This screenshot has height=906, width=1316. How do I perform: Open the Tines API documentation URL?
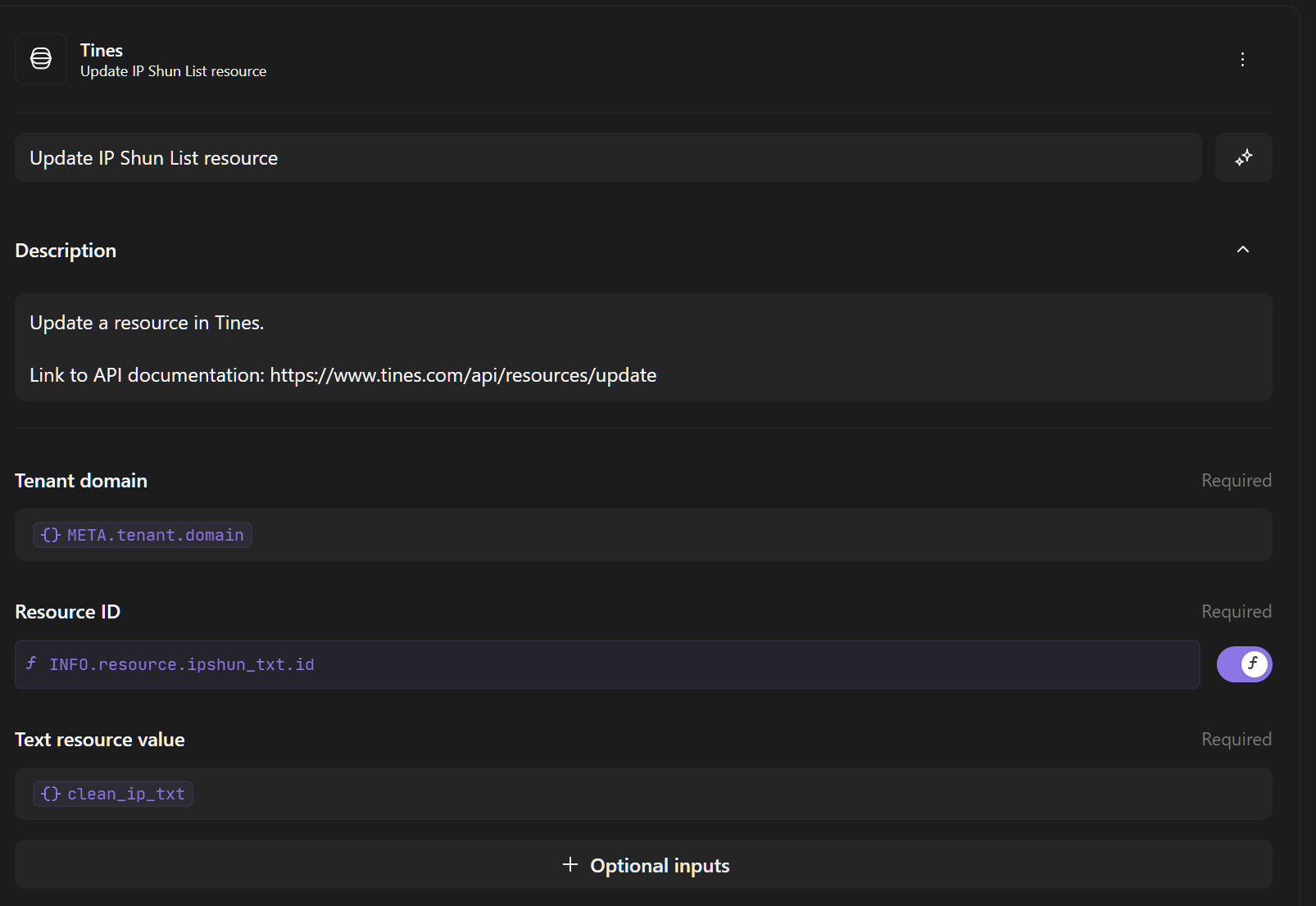coord(463,375)
